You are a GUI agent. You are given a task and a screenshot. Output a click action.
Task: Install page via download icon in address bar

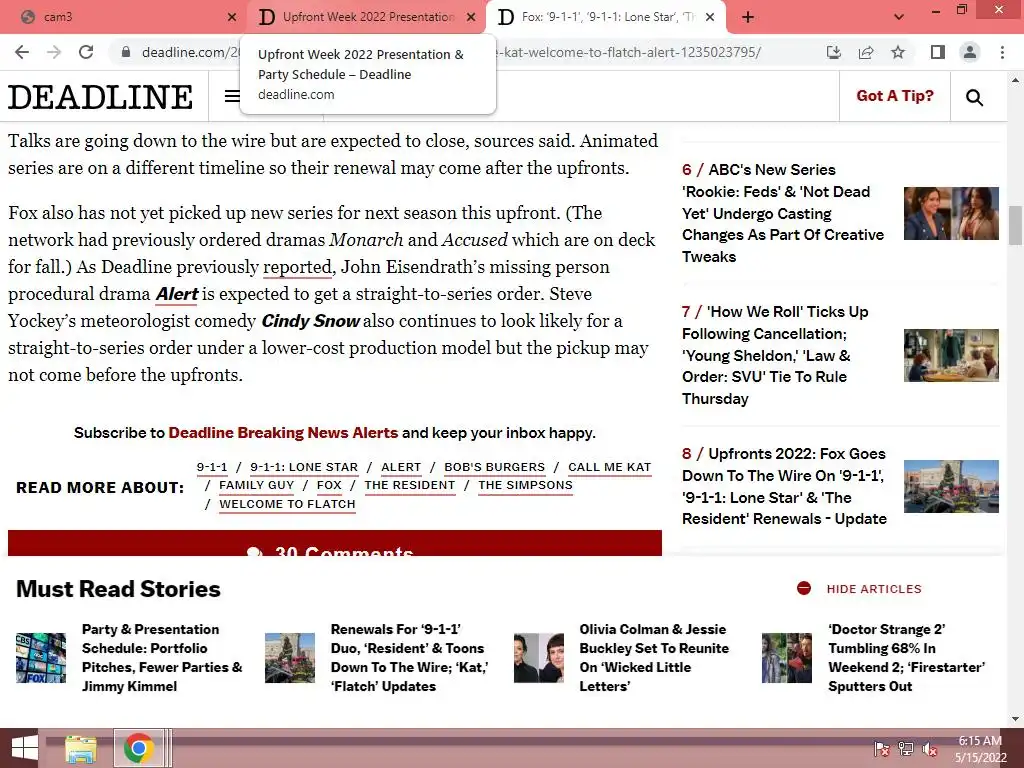click(833, 52)
